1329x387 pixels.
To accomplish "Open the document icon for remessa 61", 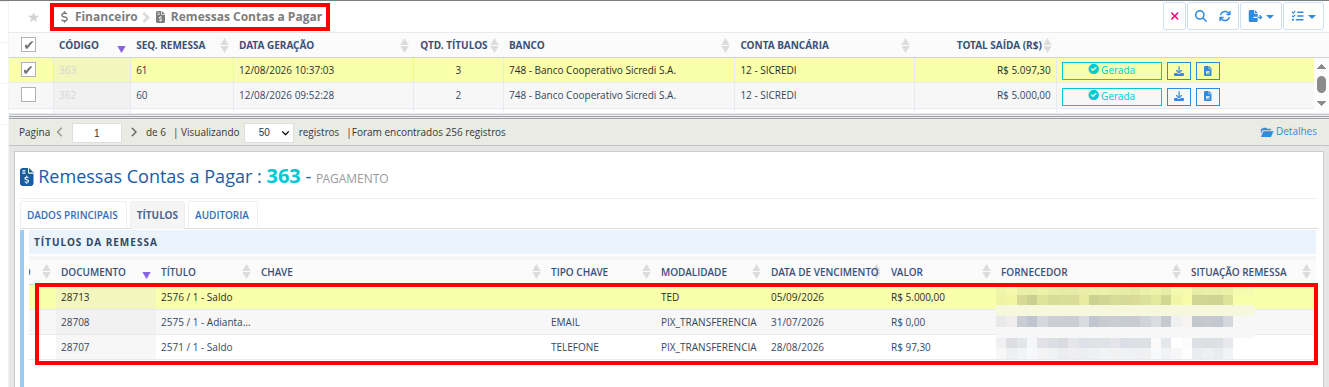I will tap(1208, 71).
